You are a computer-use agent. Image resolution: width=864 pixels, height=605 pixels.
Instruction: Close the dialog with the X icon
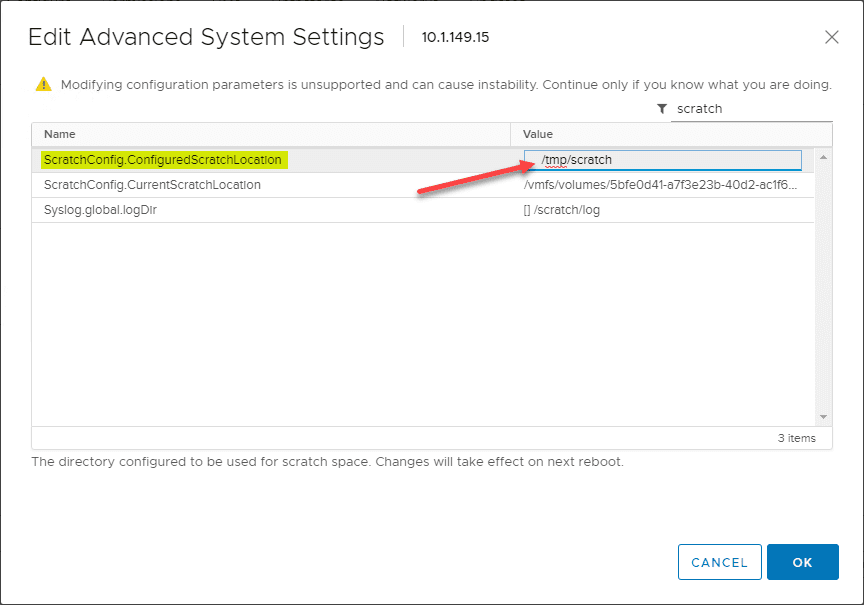pyautogui.click(x=831, y=38)
